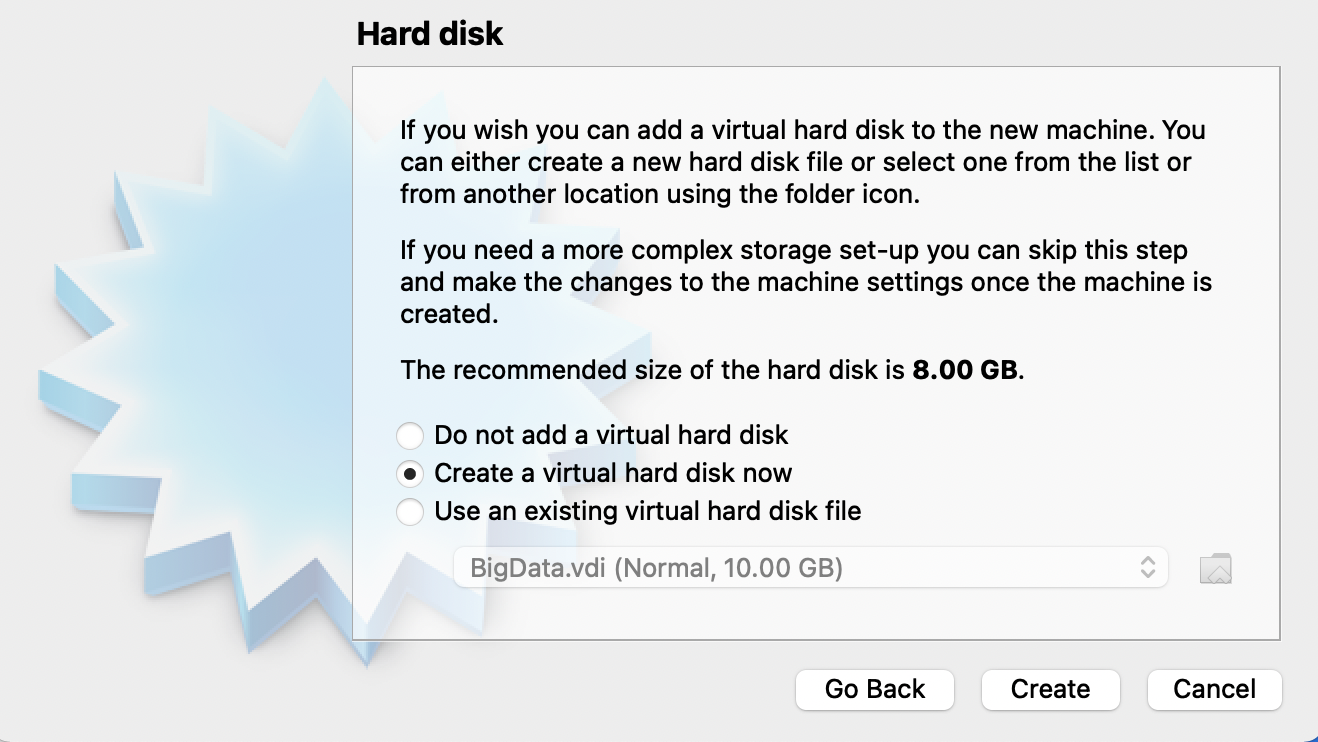The width and height of the screenshot is (1318, 742).
Task: Select the 'Use an existing virtual hard disk file' radio button
Action: coord(409,512)
